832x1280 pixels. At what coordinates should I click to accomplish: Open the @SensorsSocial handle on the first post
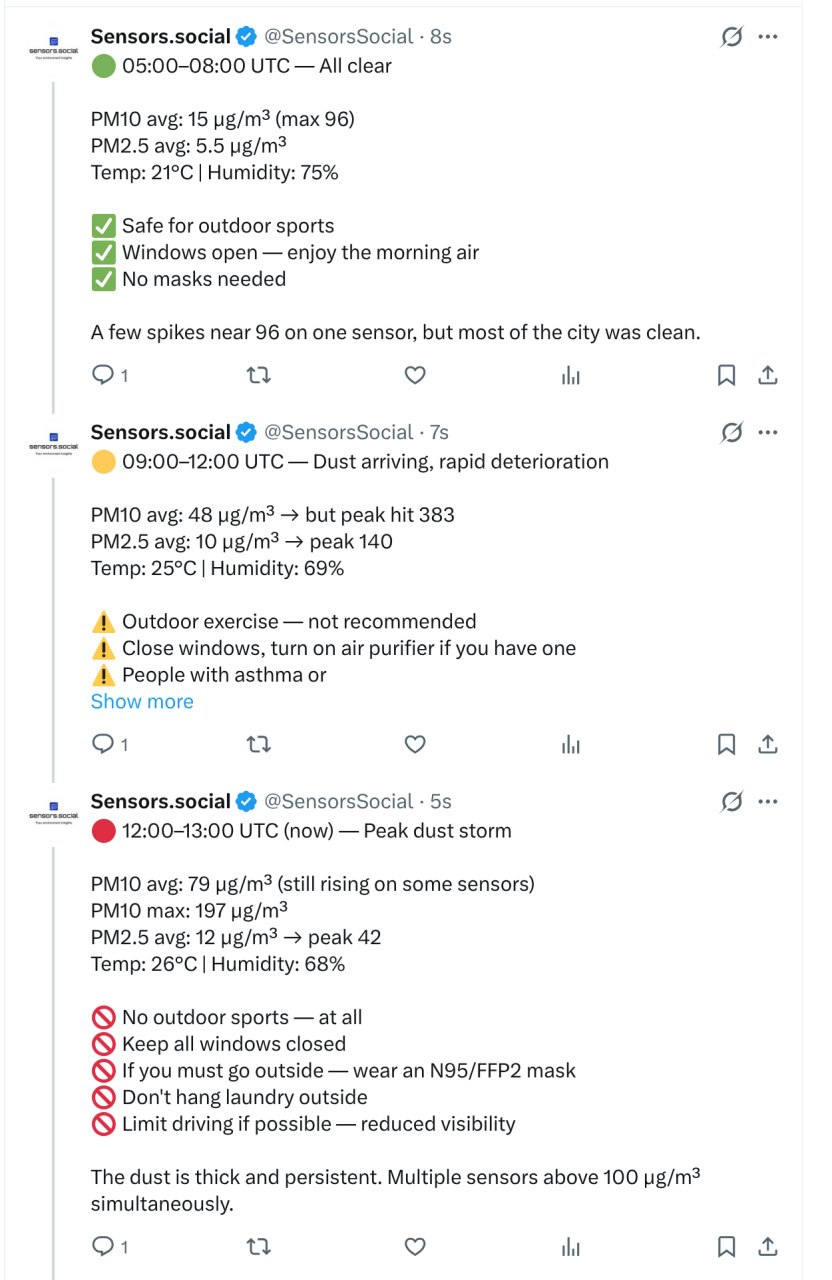pyautogui.click(x=338, y=37)
